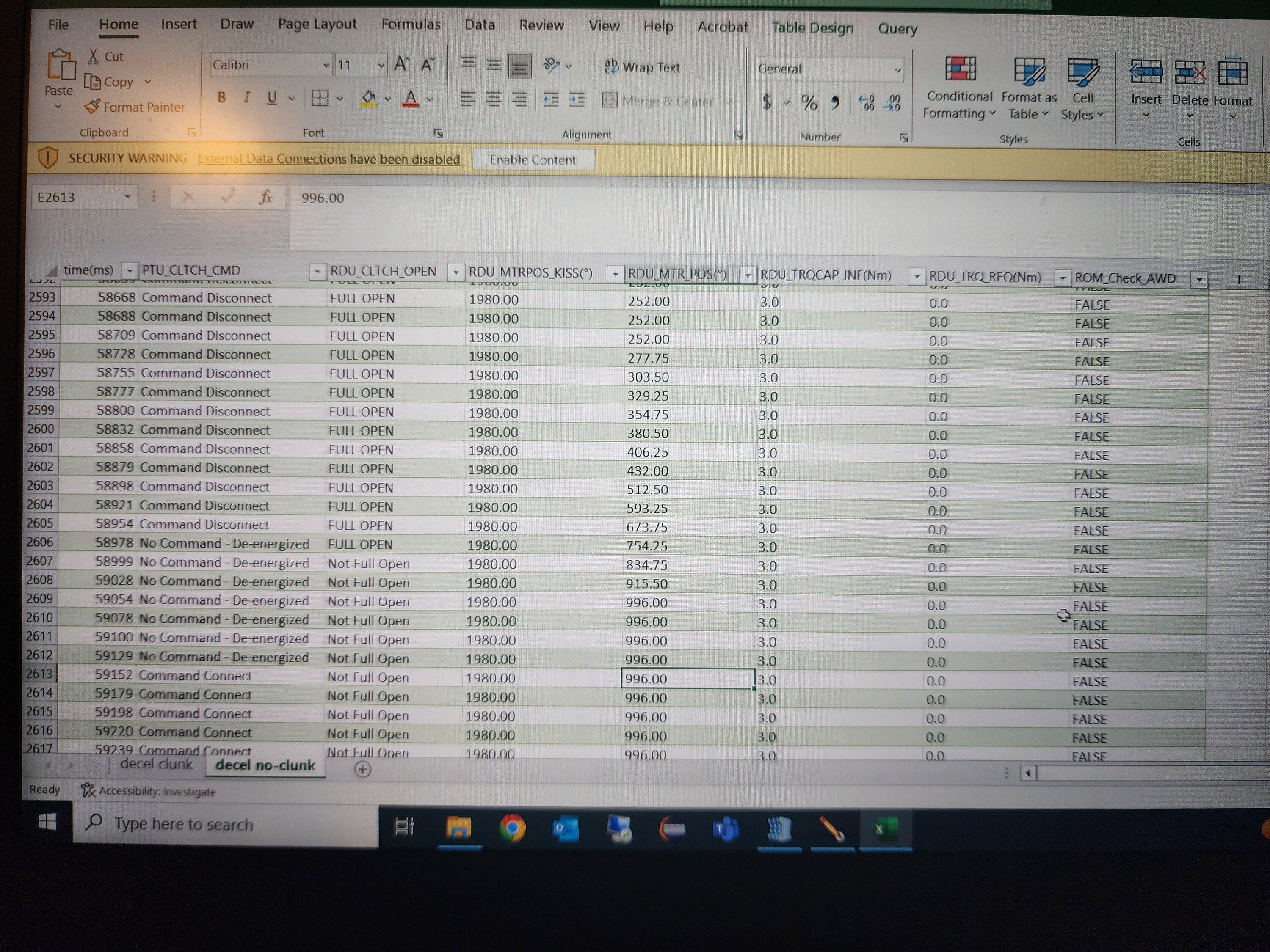The image size is (1270, 952).
Task: Apply the Borders icon
Action: coord(320,98)
